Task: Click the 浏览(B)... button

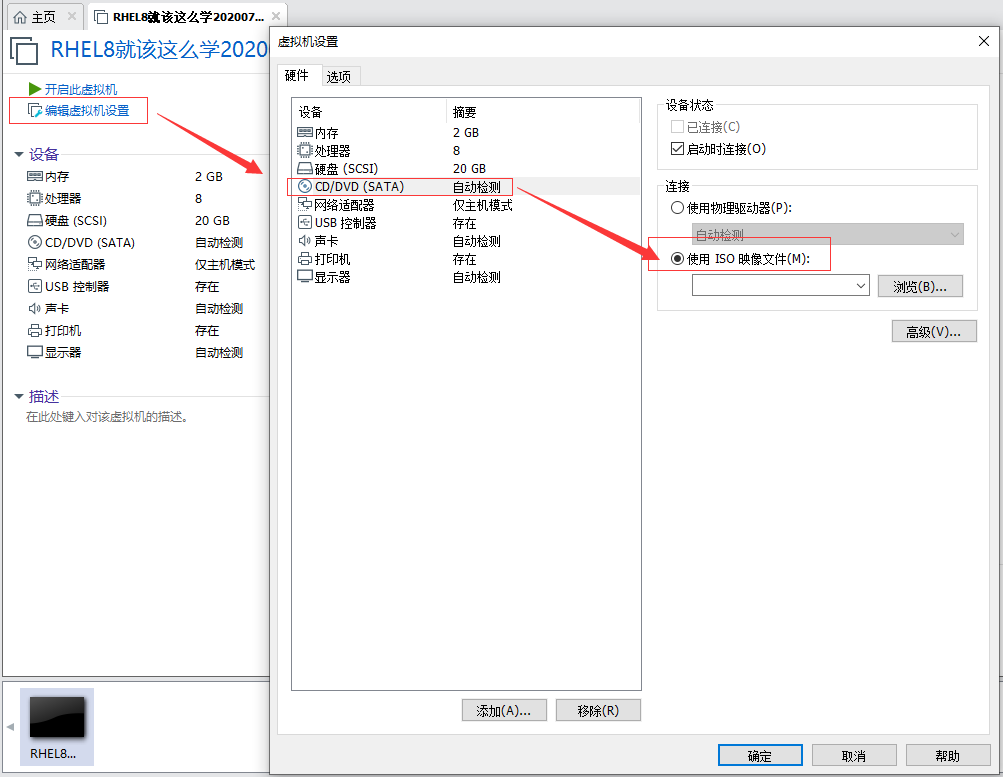Action: [x=920, y=286]
